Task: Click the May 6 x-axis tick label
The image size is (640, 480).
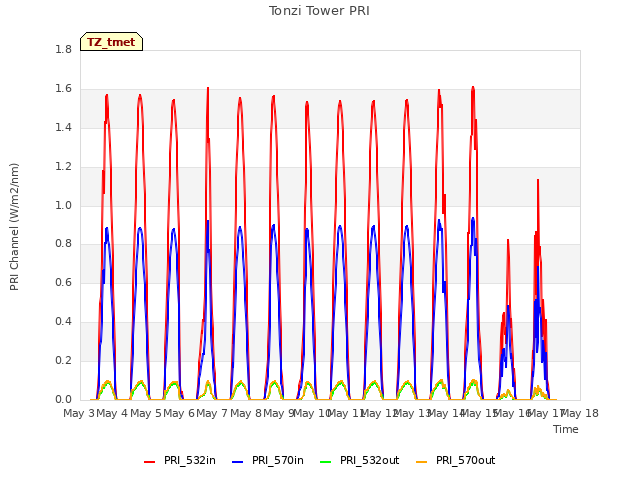Action: coord(179,413)
